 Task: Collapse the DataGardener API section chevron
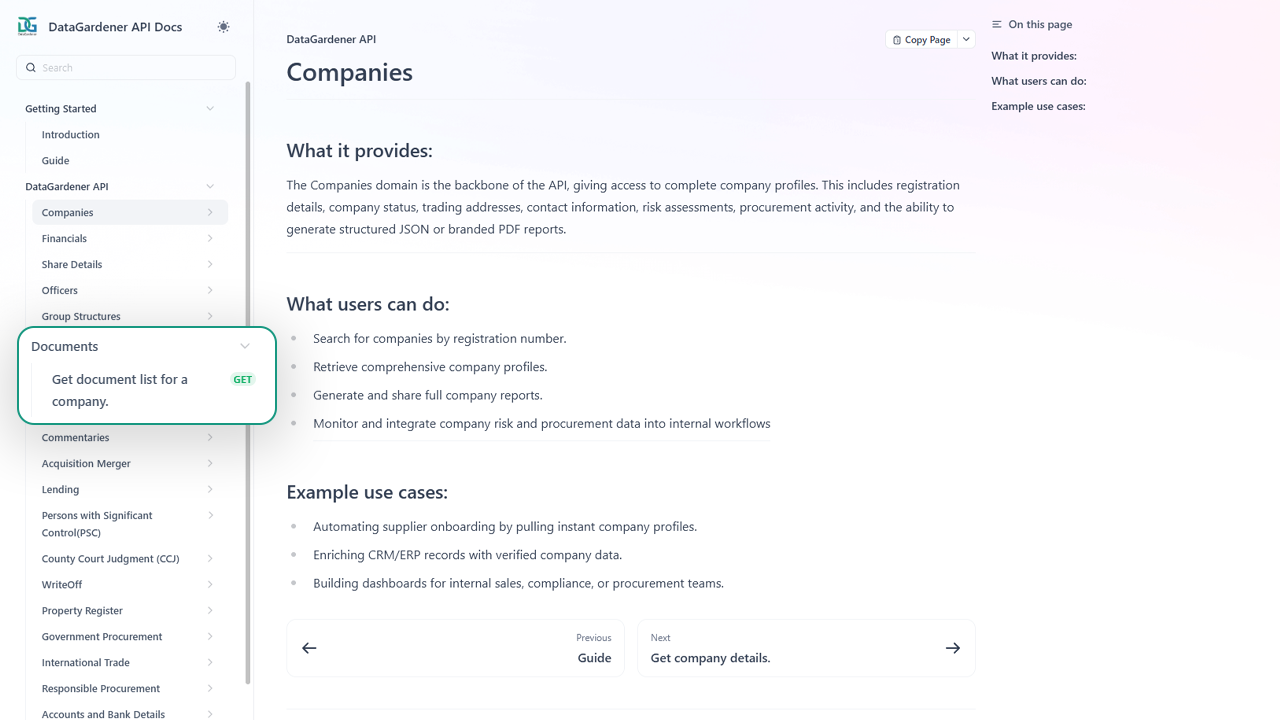[210, 186]
